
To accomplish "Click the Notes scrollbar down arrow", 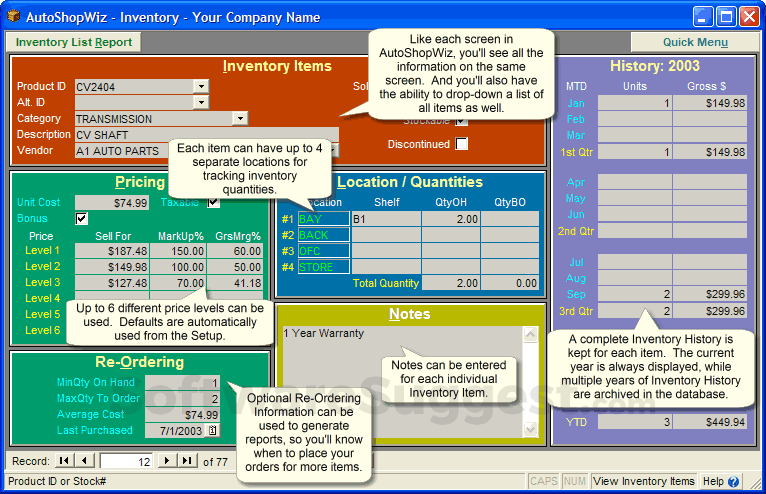I will tap(531, 429).
